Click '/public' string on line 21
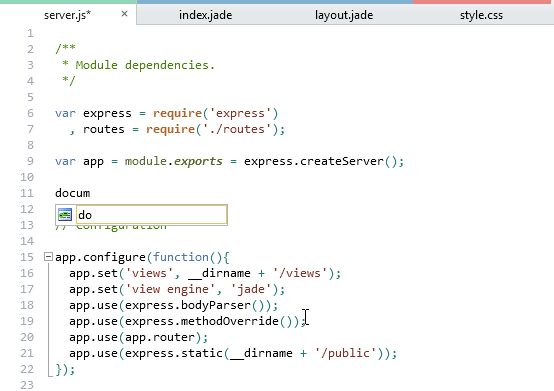This screenshot has height=391, width=554. tap(345, 353)
